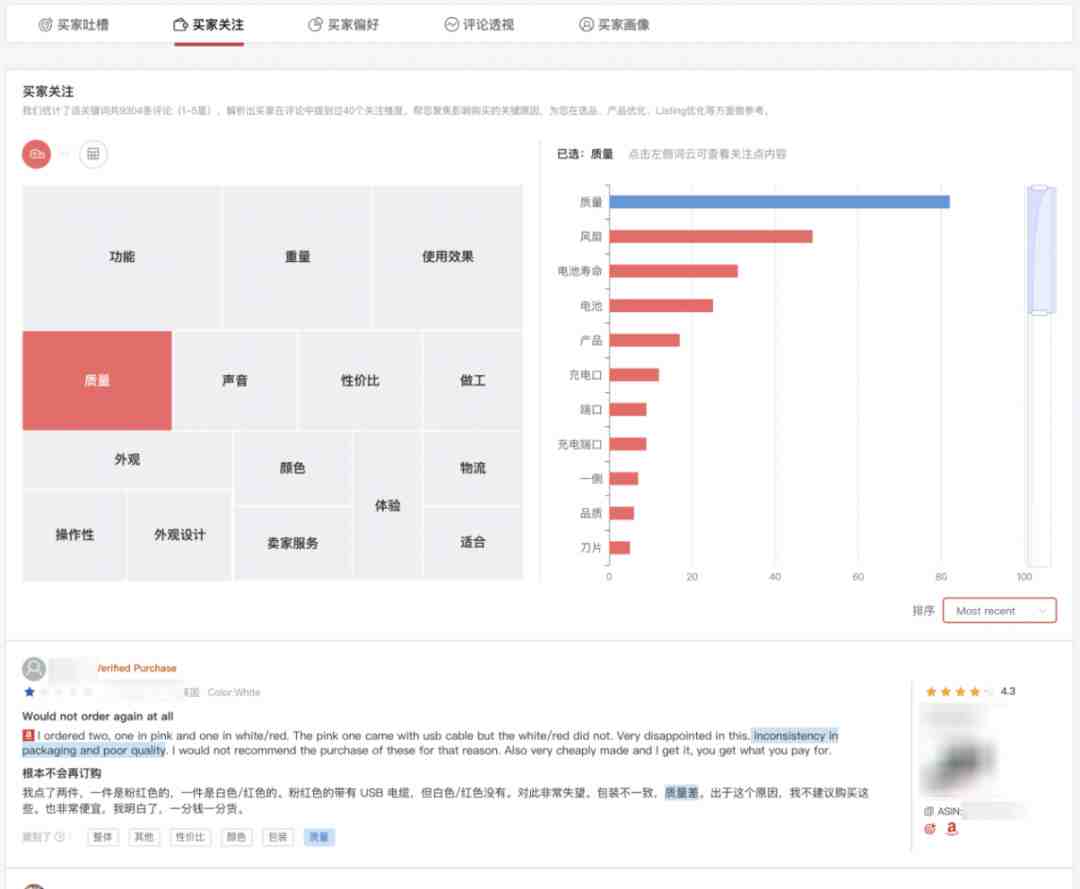Select the 性价比 treemap block
Image resolution: width=1080 pixels, height=889 pixels.
[x=360, y=381]
